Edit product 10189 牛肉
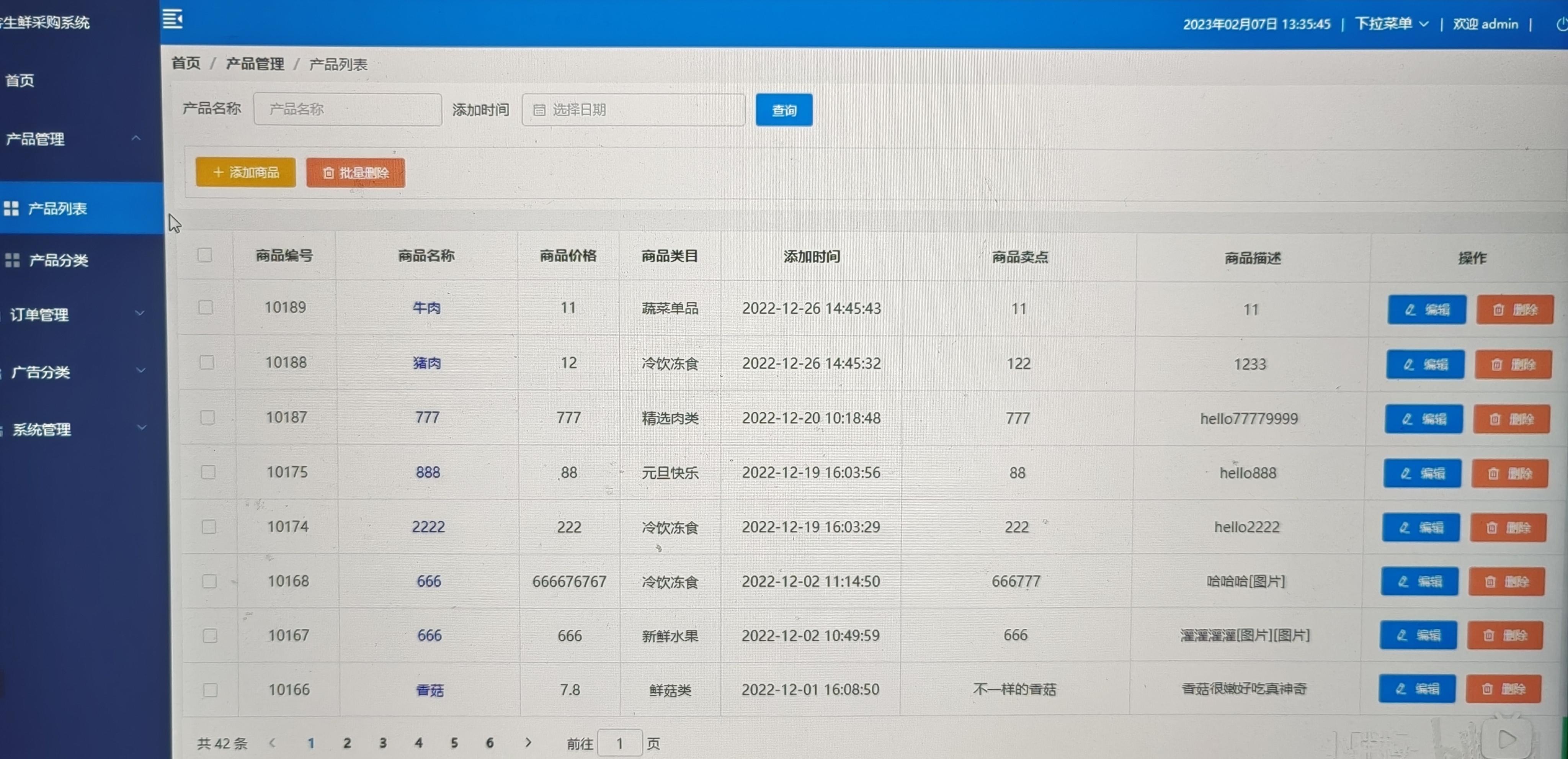Image resolution: width=1568 pixels, height=759 pixels. click(x=1427, y=309)
